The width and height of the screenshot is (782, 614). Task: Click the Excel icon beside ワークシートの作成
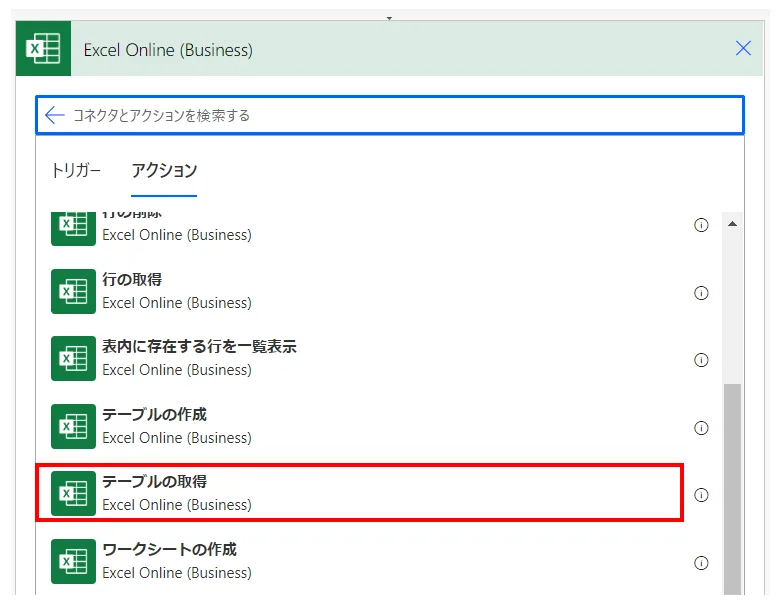click(73, 562)
